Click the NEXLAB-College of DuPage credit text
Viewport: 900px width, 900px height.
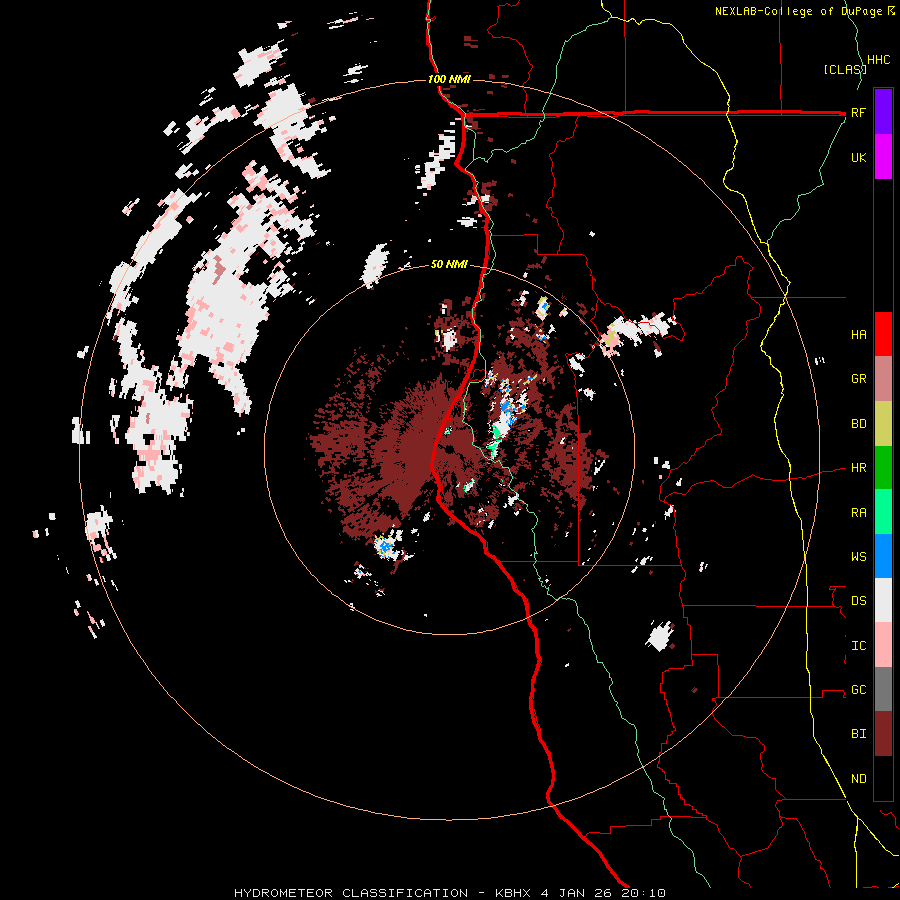coord(800,11)
